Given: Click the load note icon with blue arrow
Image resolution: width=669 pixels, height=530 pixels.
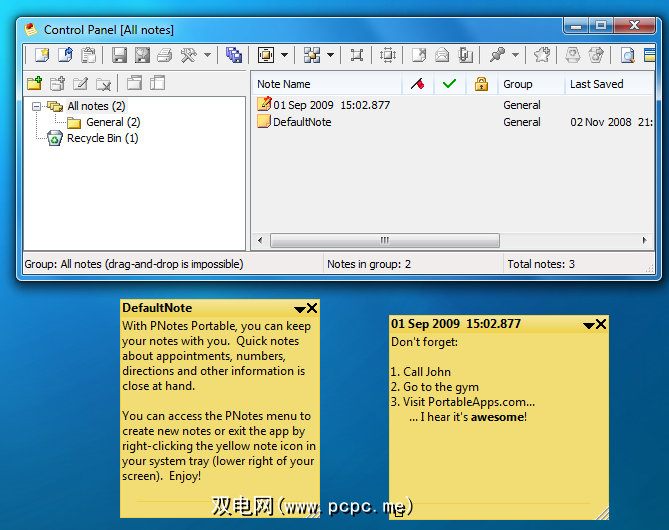Looking at the screenshot, I should (65, 55).
